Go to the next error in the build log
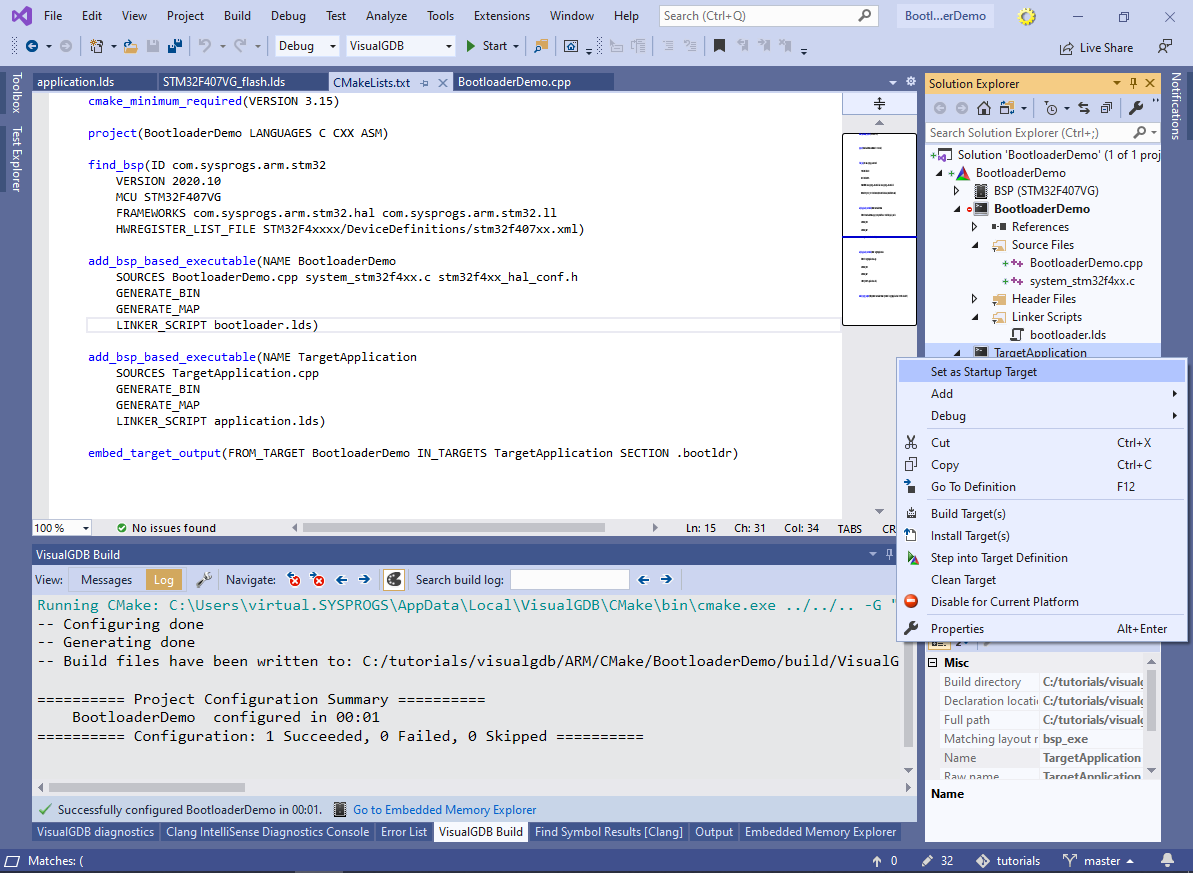 (x=317, y=580)
